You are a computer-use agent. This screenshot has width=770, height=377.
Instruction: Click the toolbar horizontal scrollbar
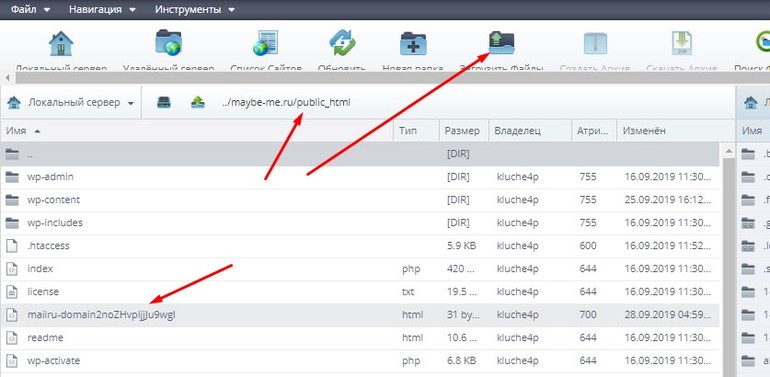pos(393,78)
